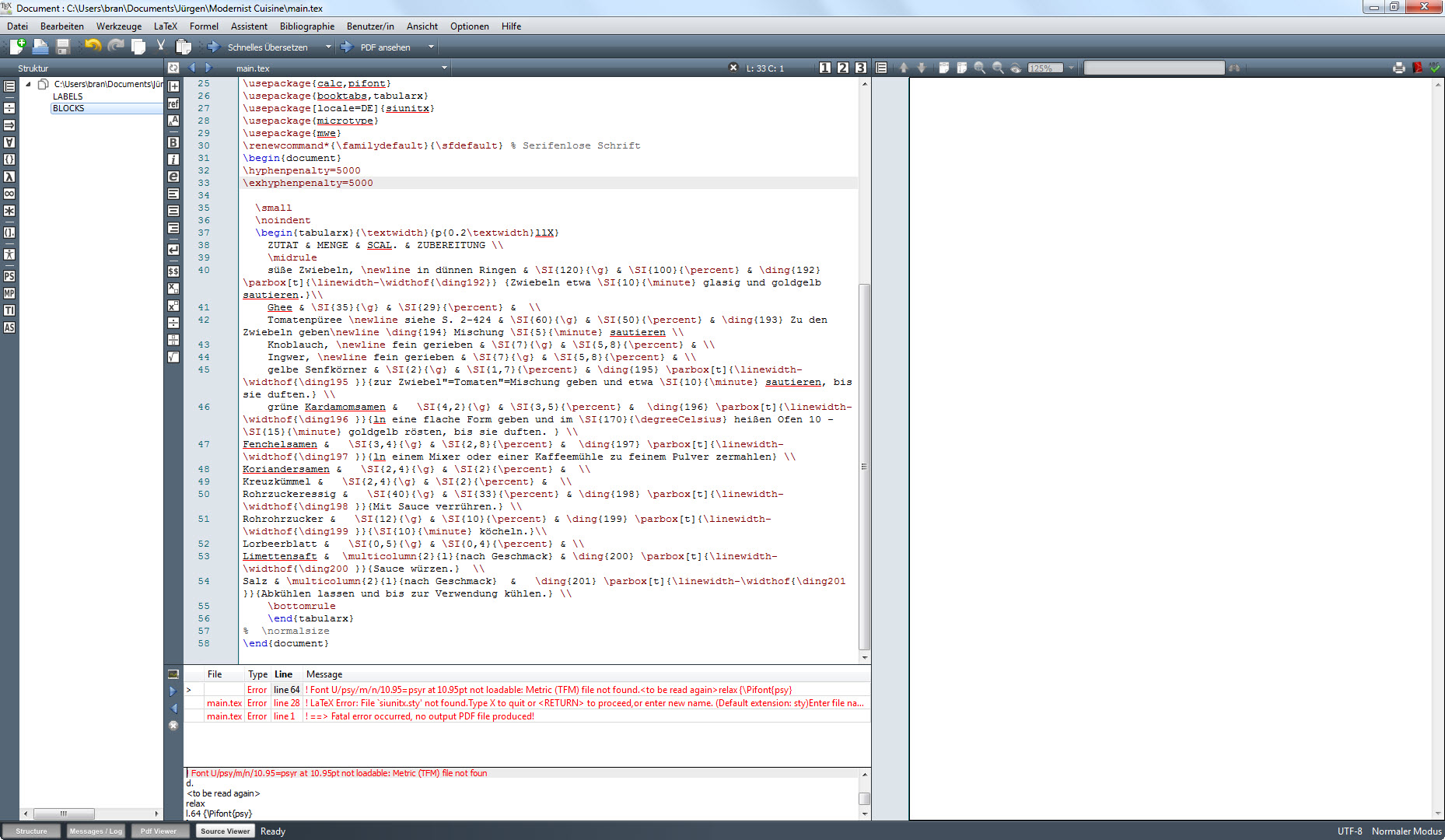Open the Datei menu
1445x840 pixels.
pyautogui.click(x=18, y=26)
